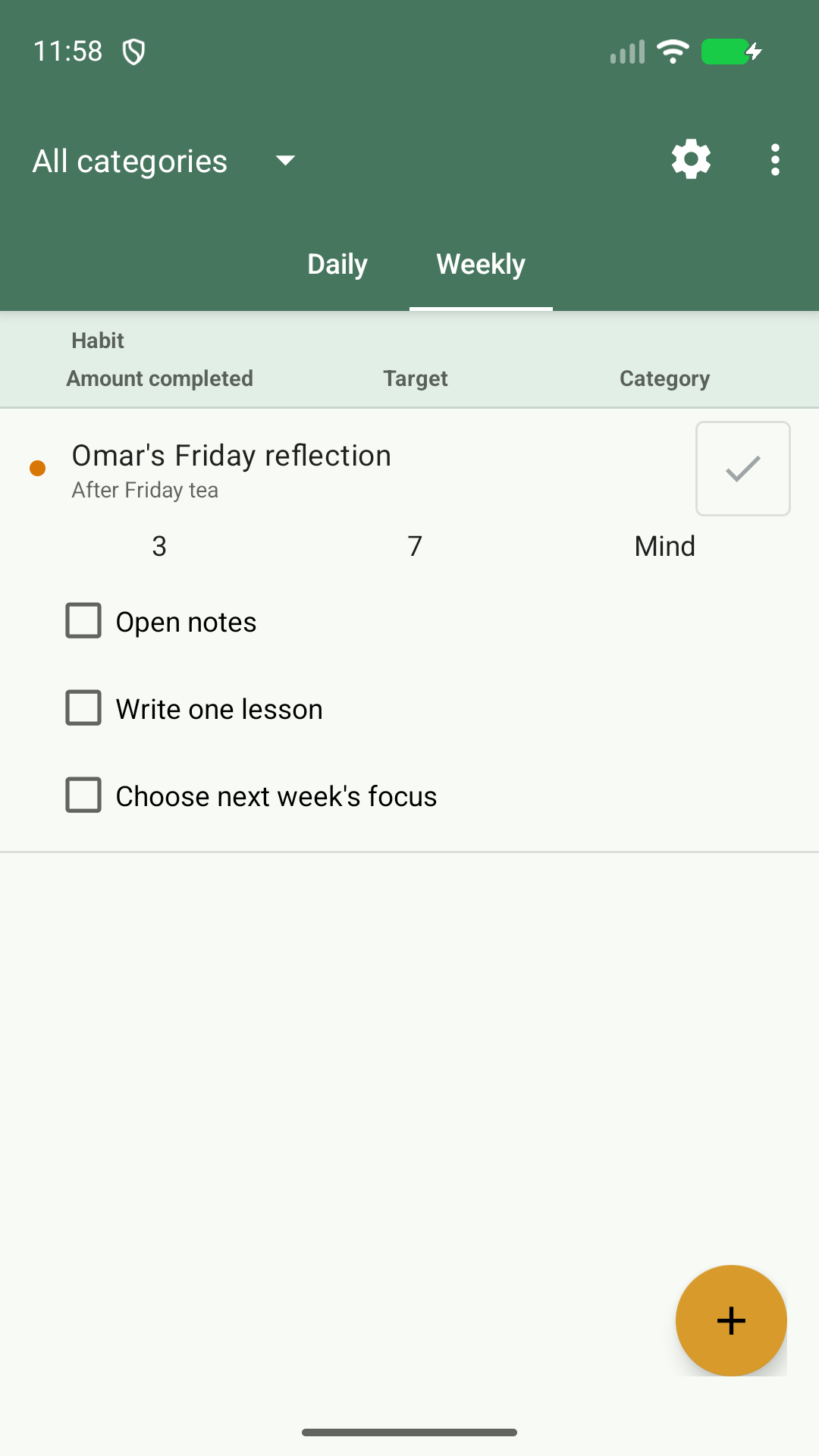The width and height of the screenshot is (819, 1456).
Task: Switch to the Daily tab
Action: 337,264
